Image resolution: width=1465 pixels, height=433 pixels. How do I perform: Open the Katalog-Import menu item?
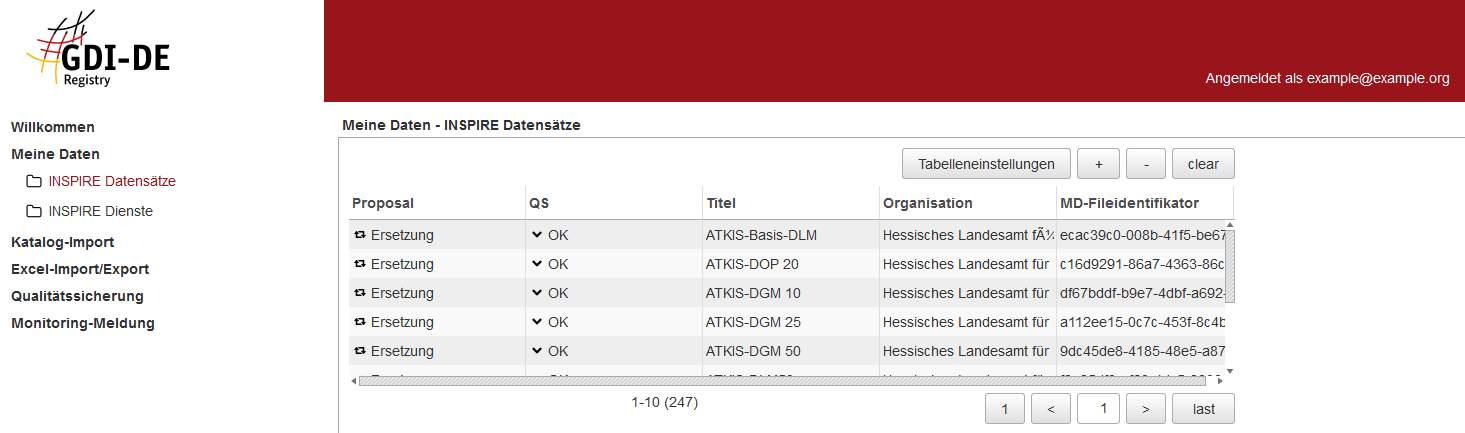point(62,242)
